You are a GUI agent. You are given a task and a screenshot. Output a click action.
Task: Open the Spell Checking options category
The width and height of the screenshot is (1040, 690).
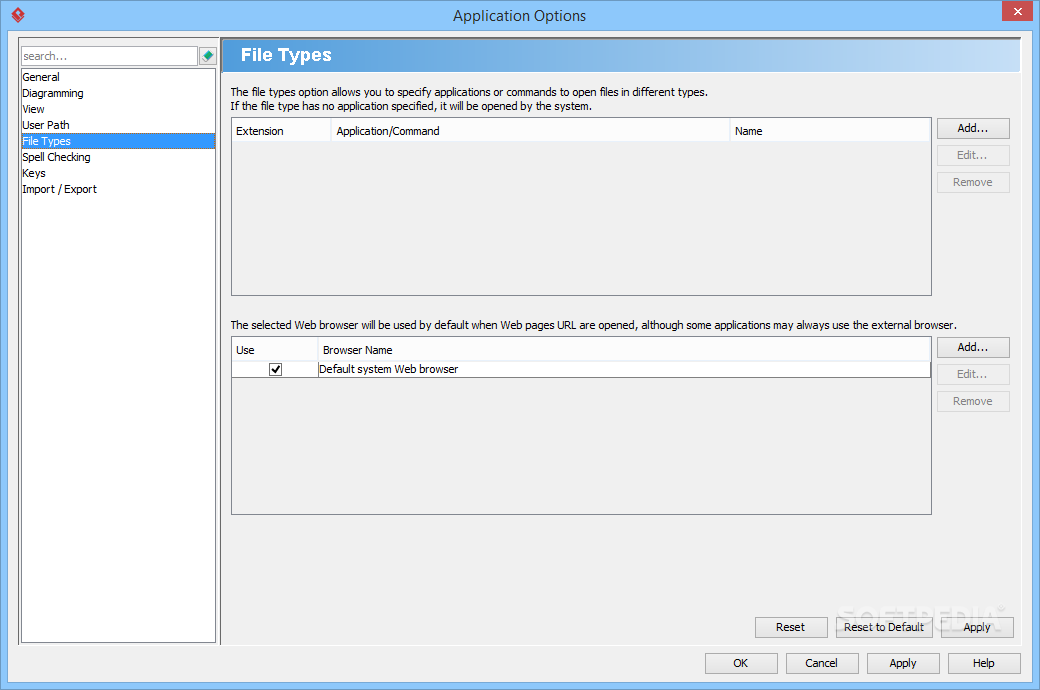pyautogui.click(x=118, y=157)
